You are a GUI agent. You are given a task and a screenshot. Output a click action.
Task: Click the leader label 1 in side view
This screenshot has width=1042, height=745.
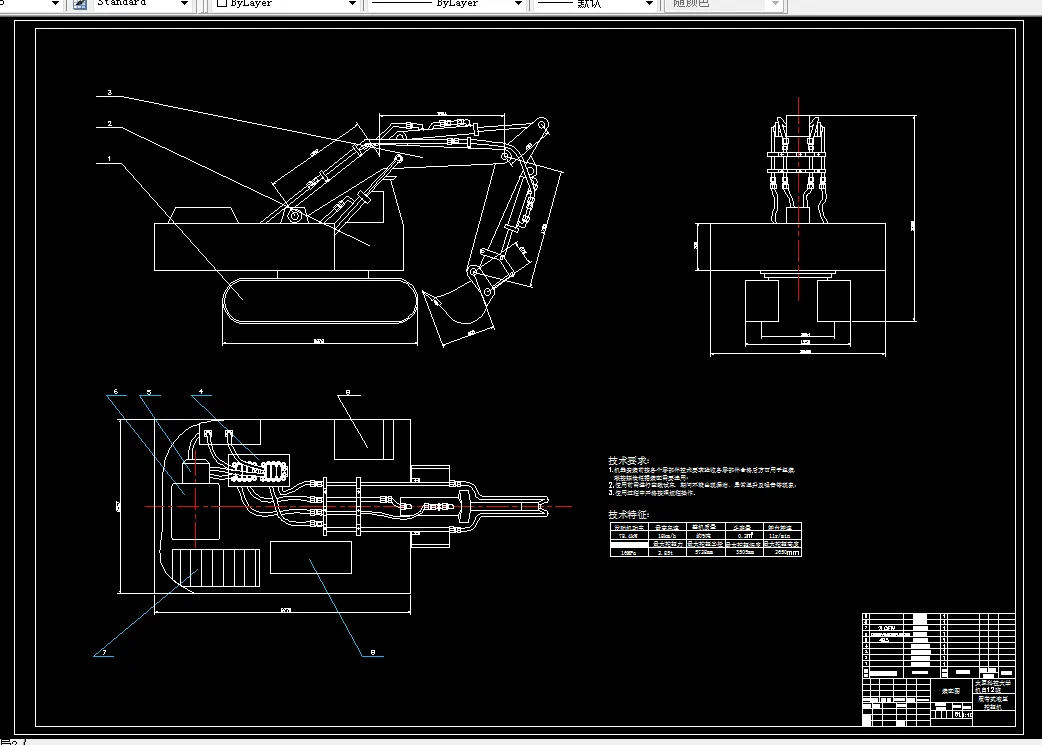[x=109, y=159]
